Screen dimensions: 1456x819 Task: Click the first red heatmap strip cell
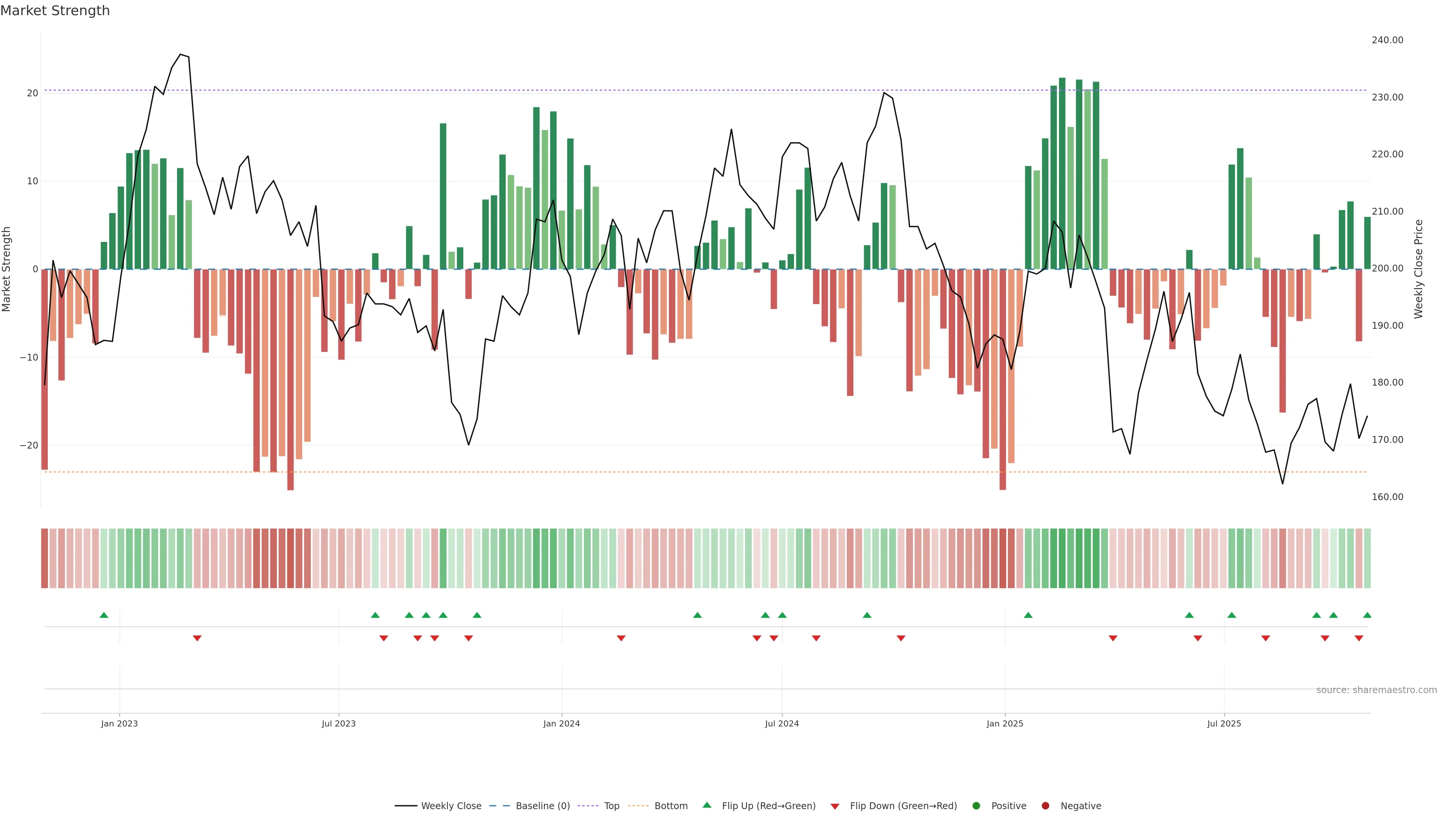[x=45, y=559]
